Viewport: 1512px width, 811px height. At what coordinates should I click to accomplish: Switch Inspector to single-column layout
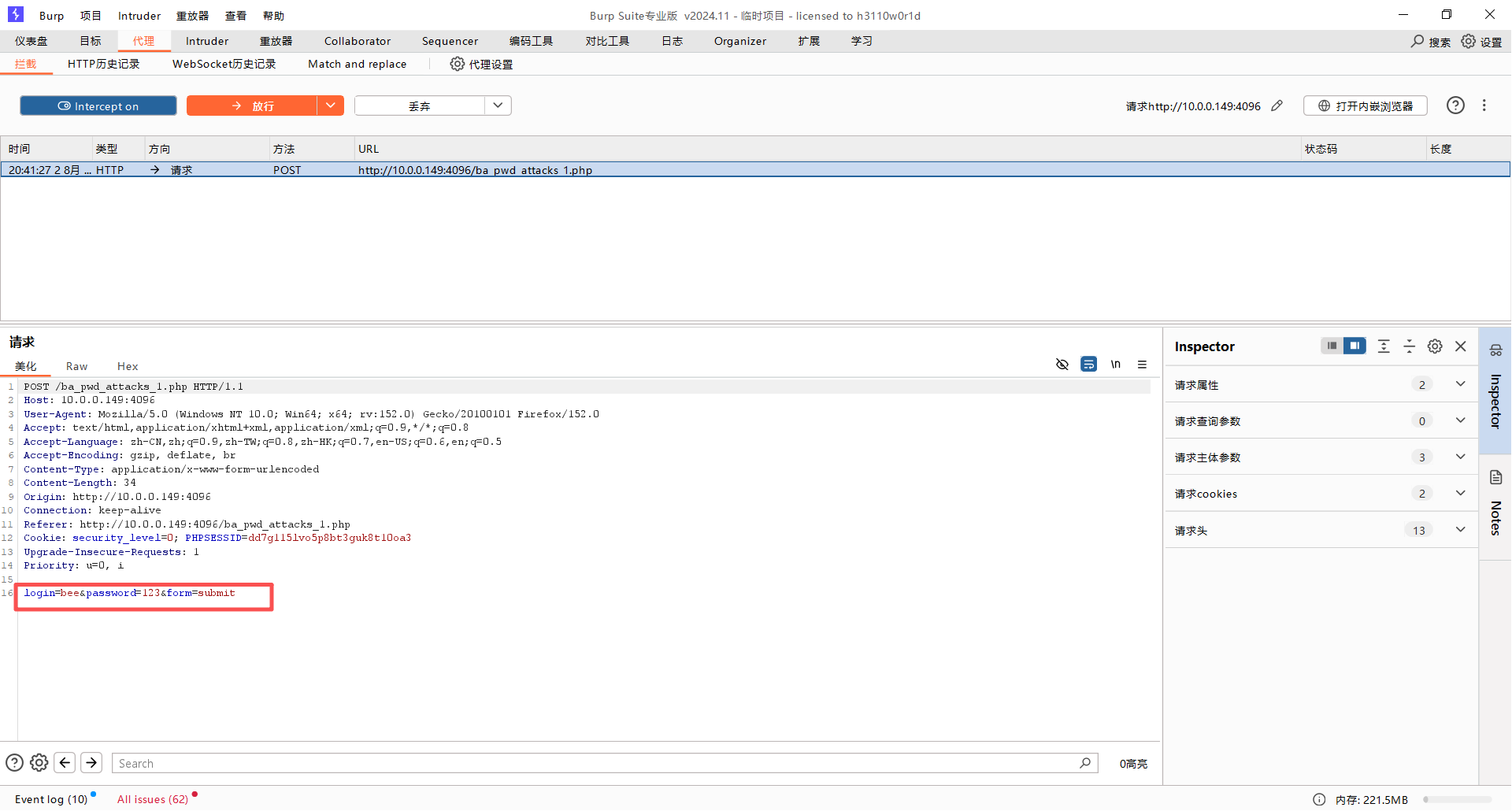tap(1332, 346)
